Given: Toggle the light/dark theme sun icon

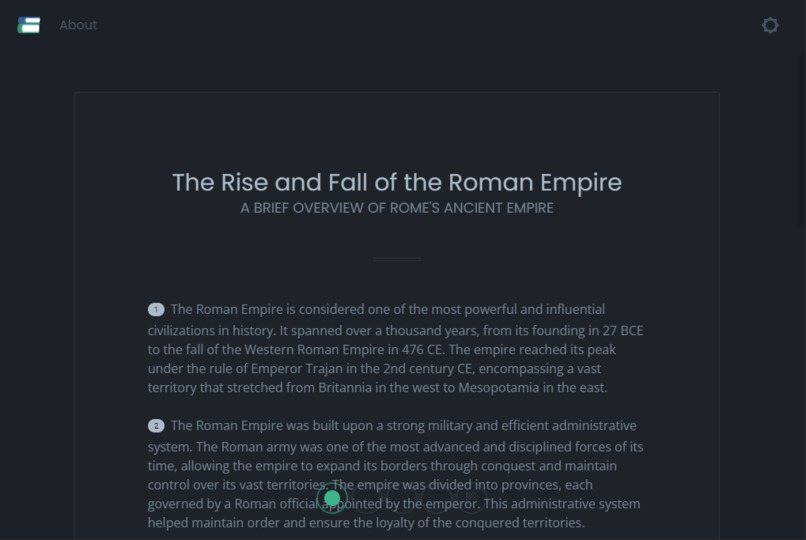Looking at the screenshot, I should pyautogui.click(x=770, y=25).
